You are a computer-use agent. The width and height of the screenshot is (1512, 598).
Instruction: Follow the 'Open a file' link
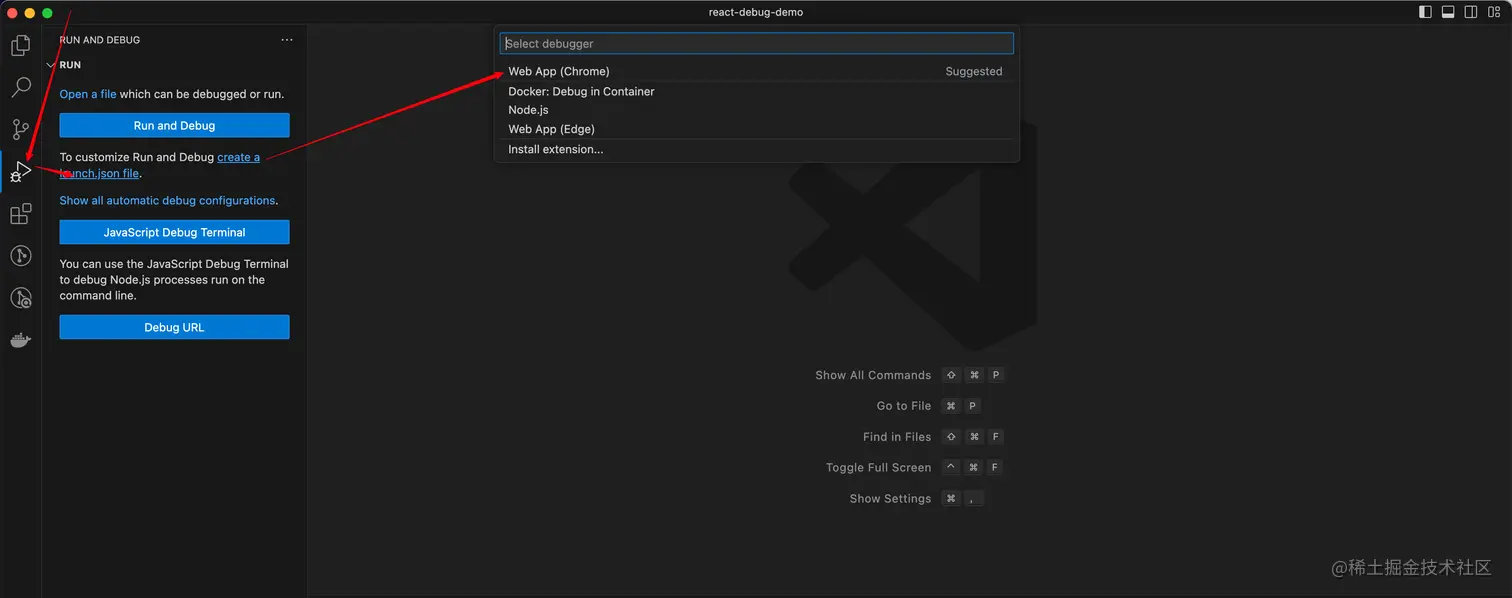pos(88,94)
